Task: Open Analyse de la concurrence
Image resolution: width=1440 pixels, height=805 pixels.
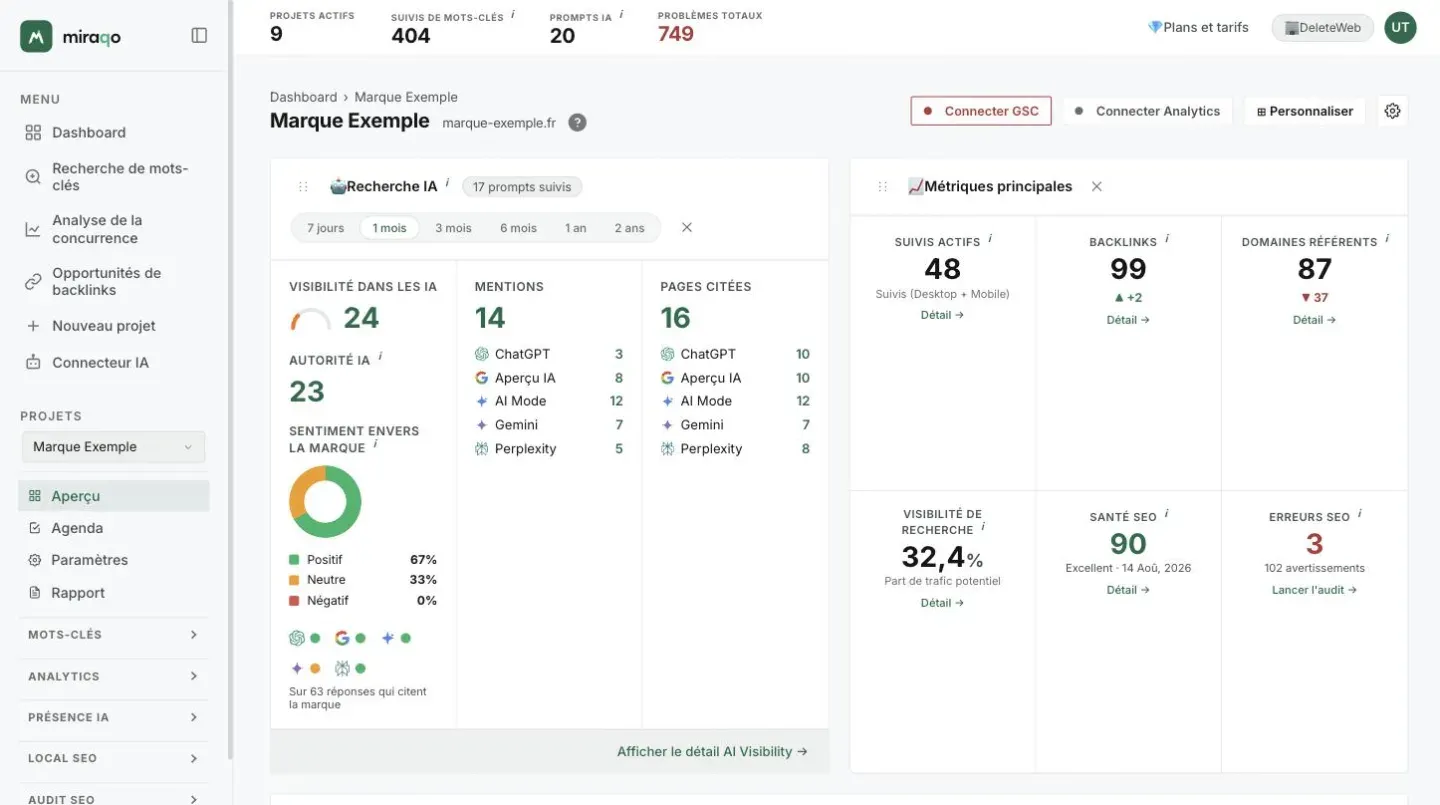Action: click(113, 229)
